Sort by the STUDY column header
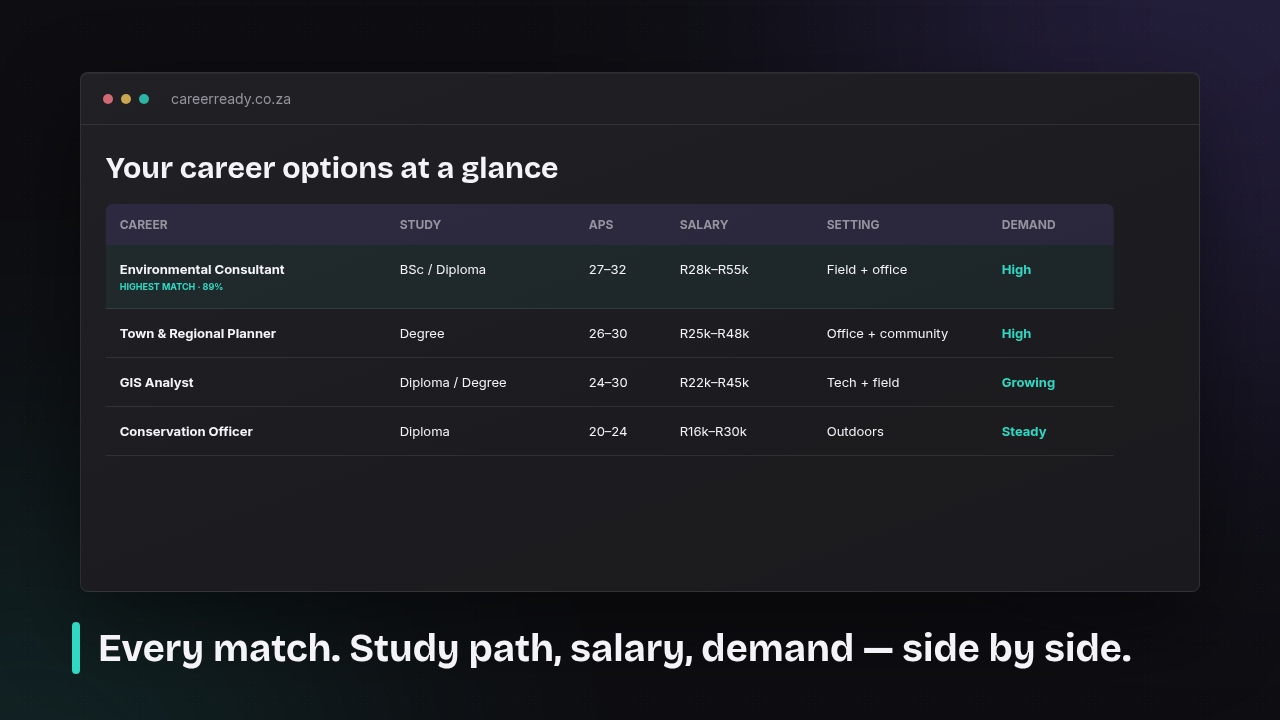1280x720 pixels. [420, 225]
